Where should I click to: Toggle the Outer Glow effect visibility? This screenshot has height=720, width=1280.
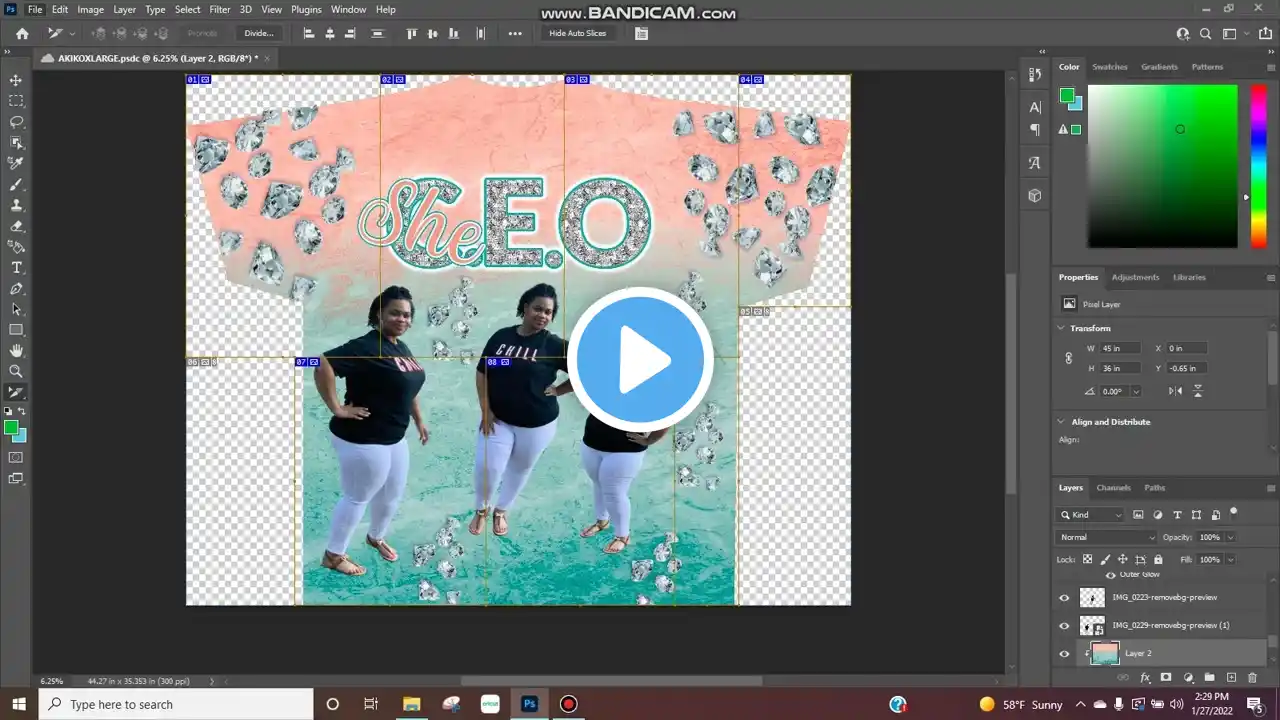coord(1110,575)
